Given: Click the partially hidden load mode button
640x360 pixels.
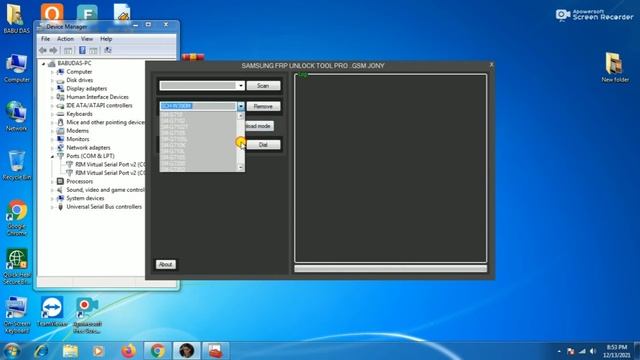Looking at the screenshot, I should click(259, 126).
